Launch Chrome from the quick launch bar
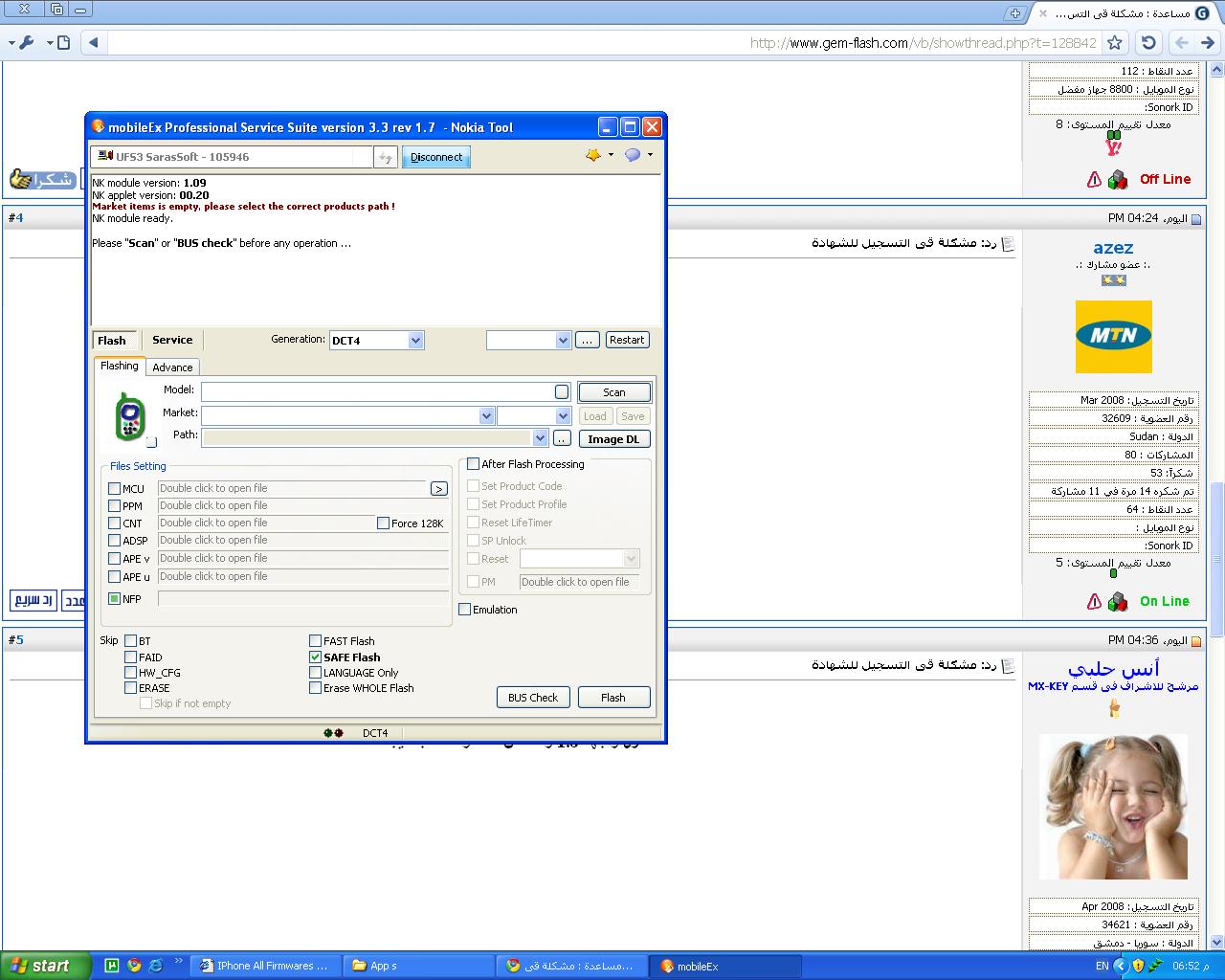1225x980 pixels. [133, 966]
